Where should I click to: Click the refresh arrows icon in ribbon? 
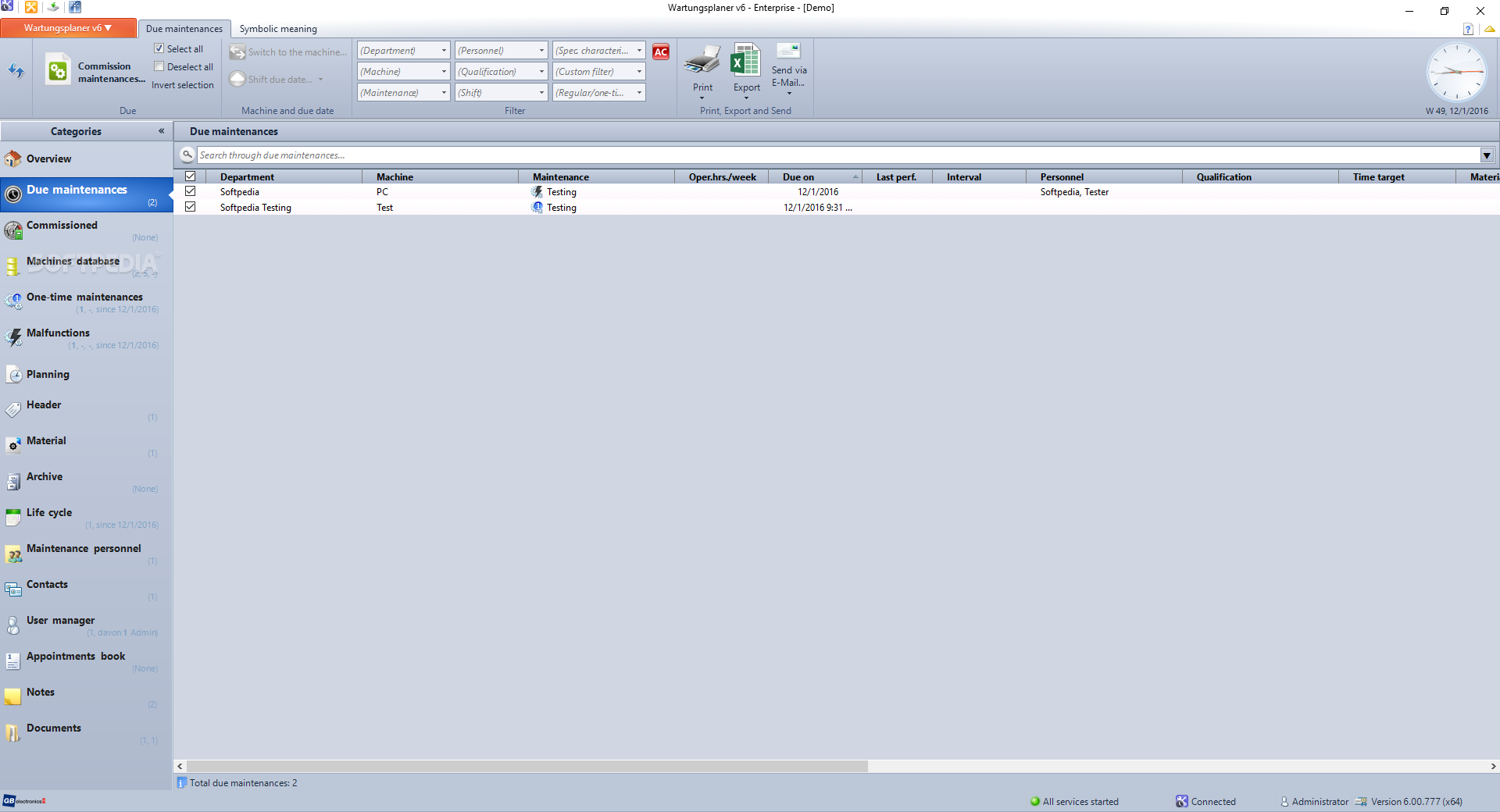pyautogui.click(x=16, y=71)
